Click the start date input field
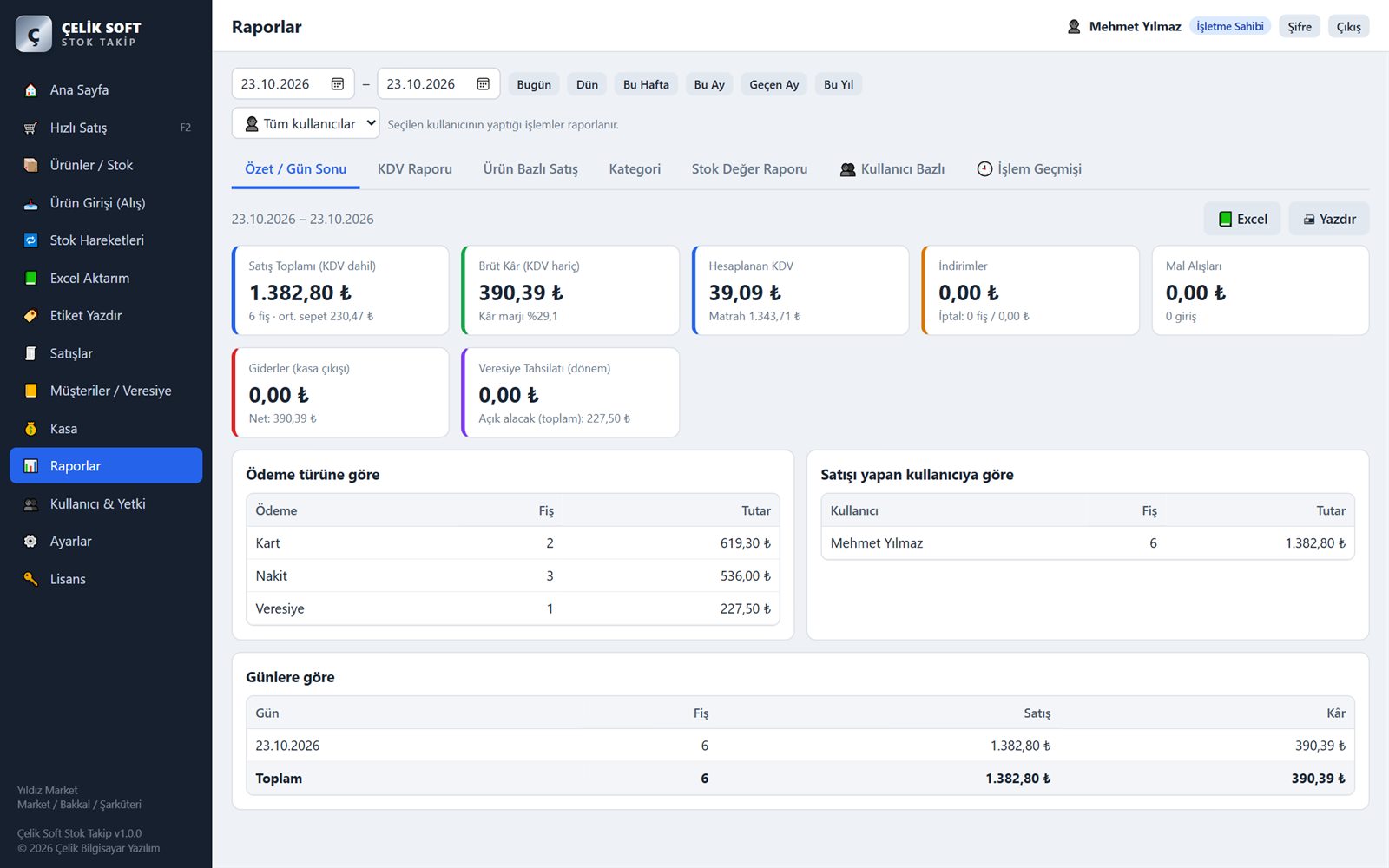The image size is (1389, 868). click(293, 84)
